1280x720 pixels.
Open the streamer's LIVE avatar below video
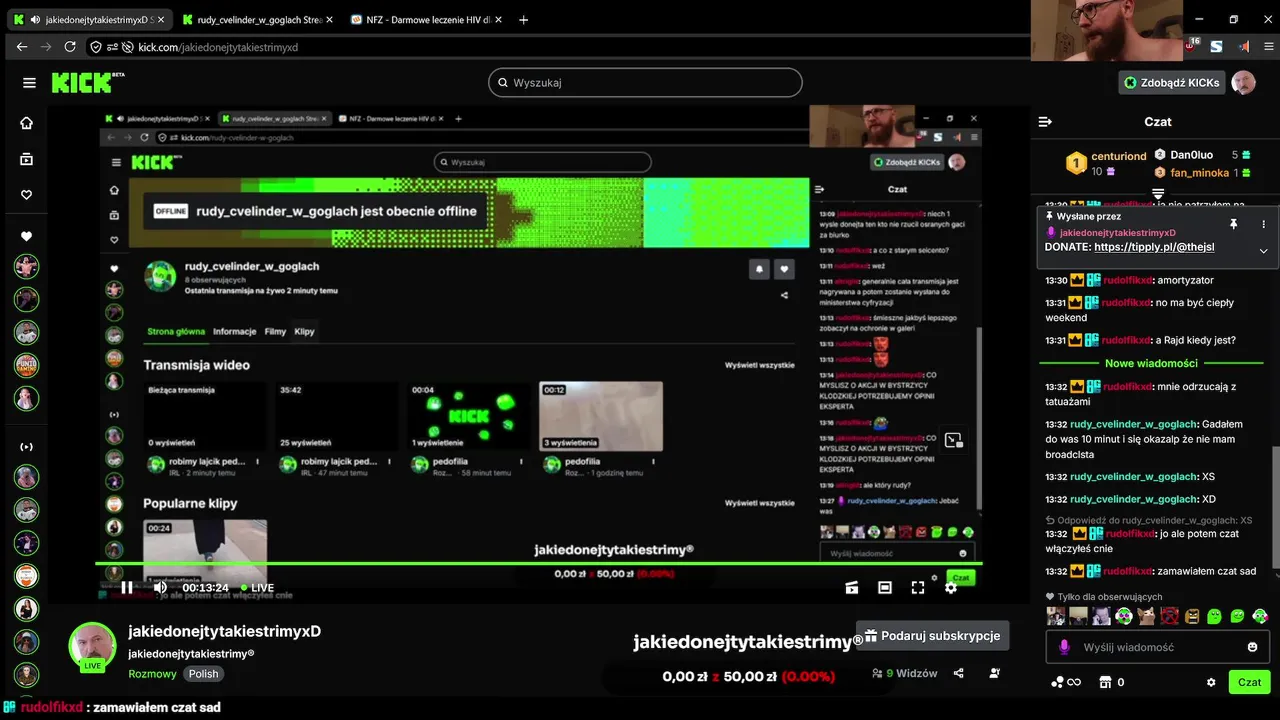coord(92,646)
